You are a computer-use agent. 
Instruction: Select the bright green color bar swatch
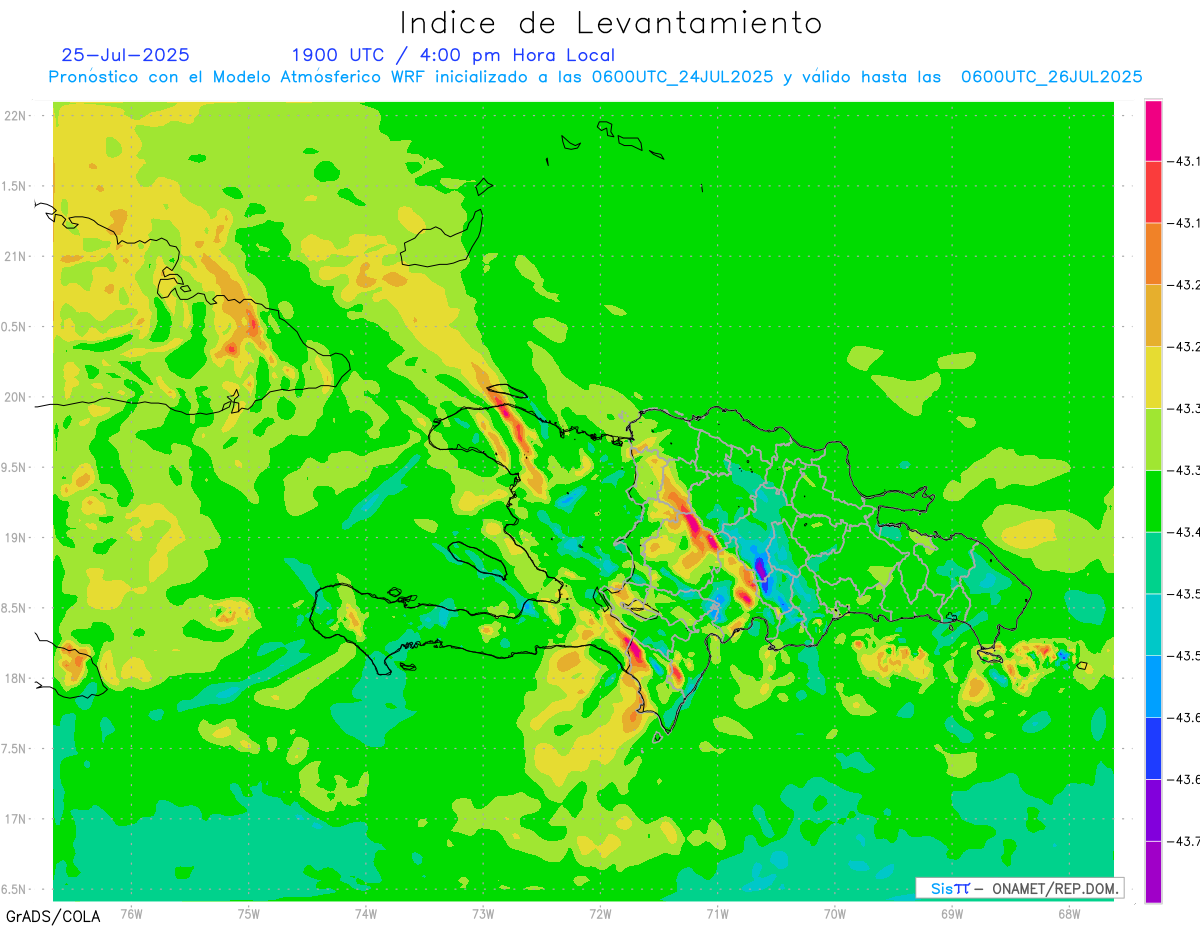pyautogui.click(x=1153, y=501)
